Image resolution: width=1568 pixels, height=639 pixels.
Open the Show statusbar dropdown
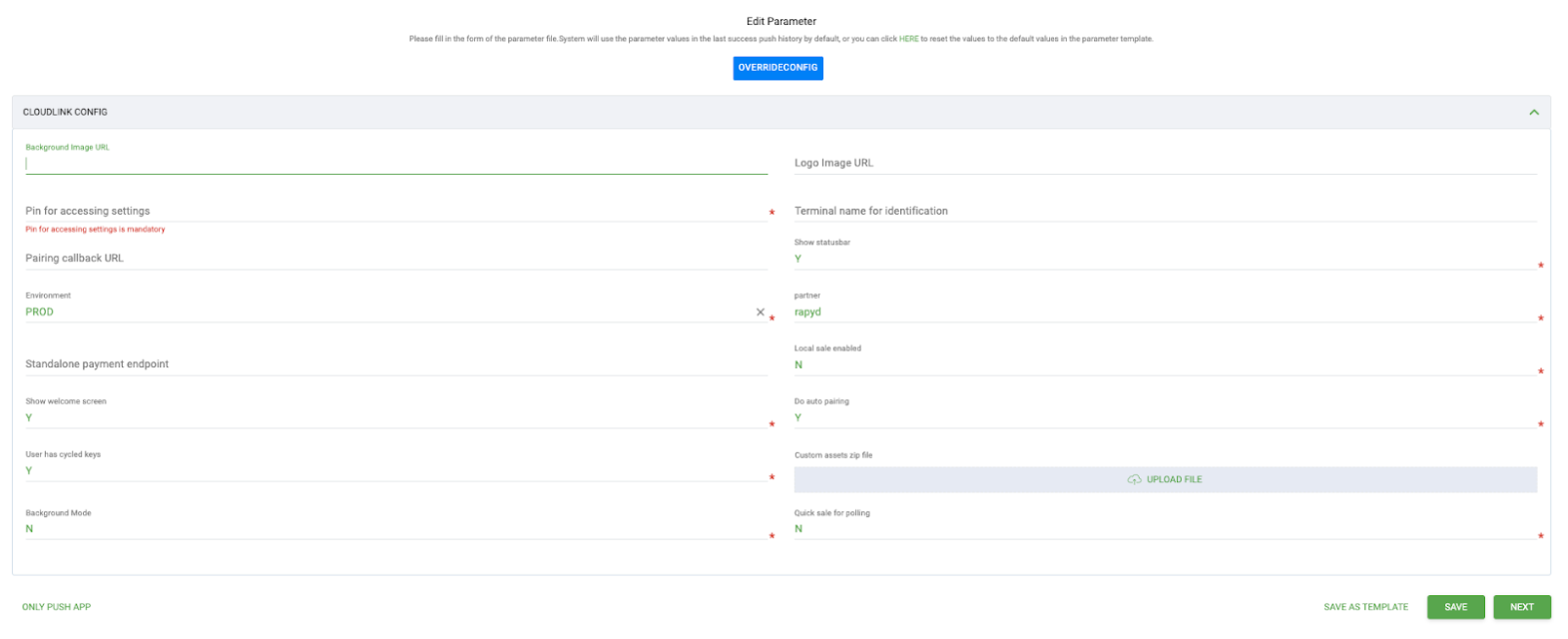pyautogui.click(x=1164, y=259)
